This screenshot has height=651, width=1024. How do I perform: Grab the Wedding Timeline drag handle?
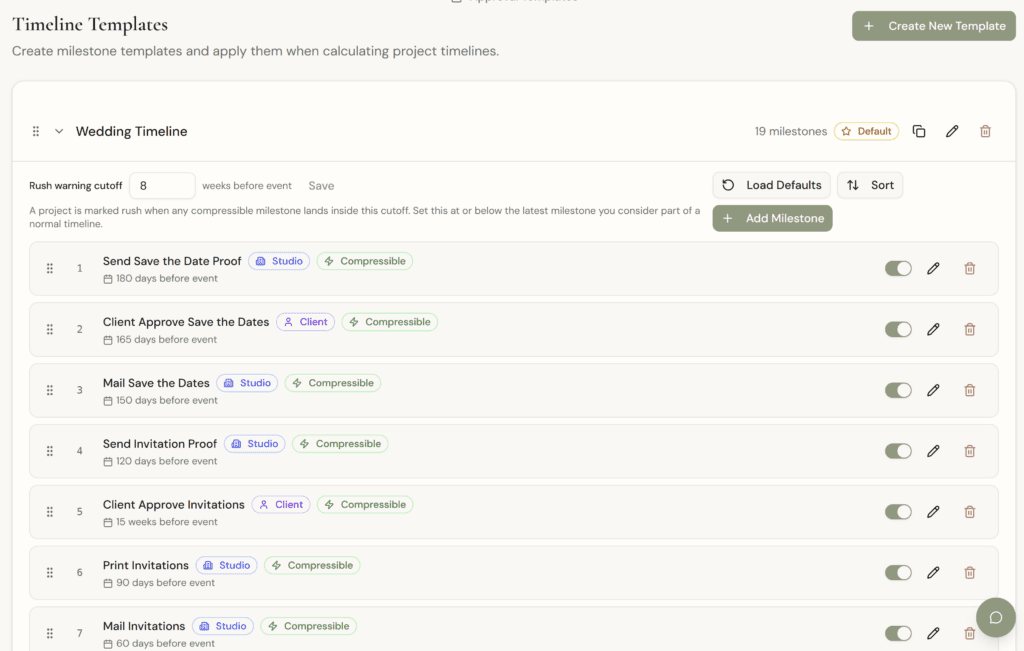click(36, 131)
